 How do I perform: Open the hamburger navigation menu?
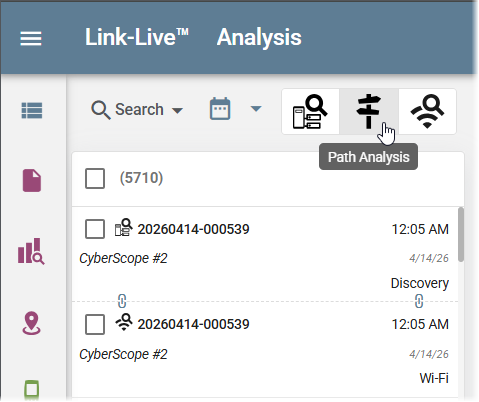31,38
